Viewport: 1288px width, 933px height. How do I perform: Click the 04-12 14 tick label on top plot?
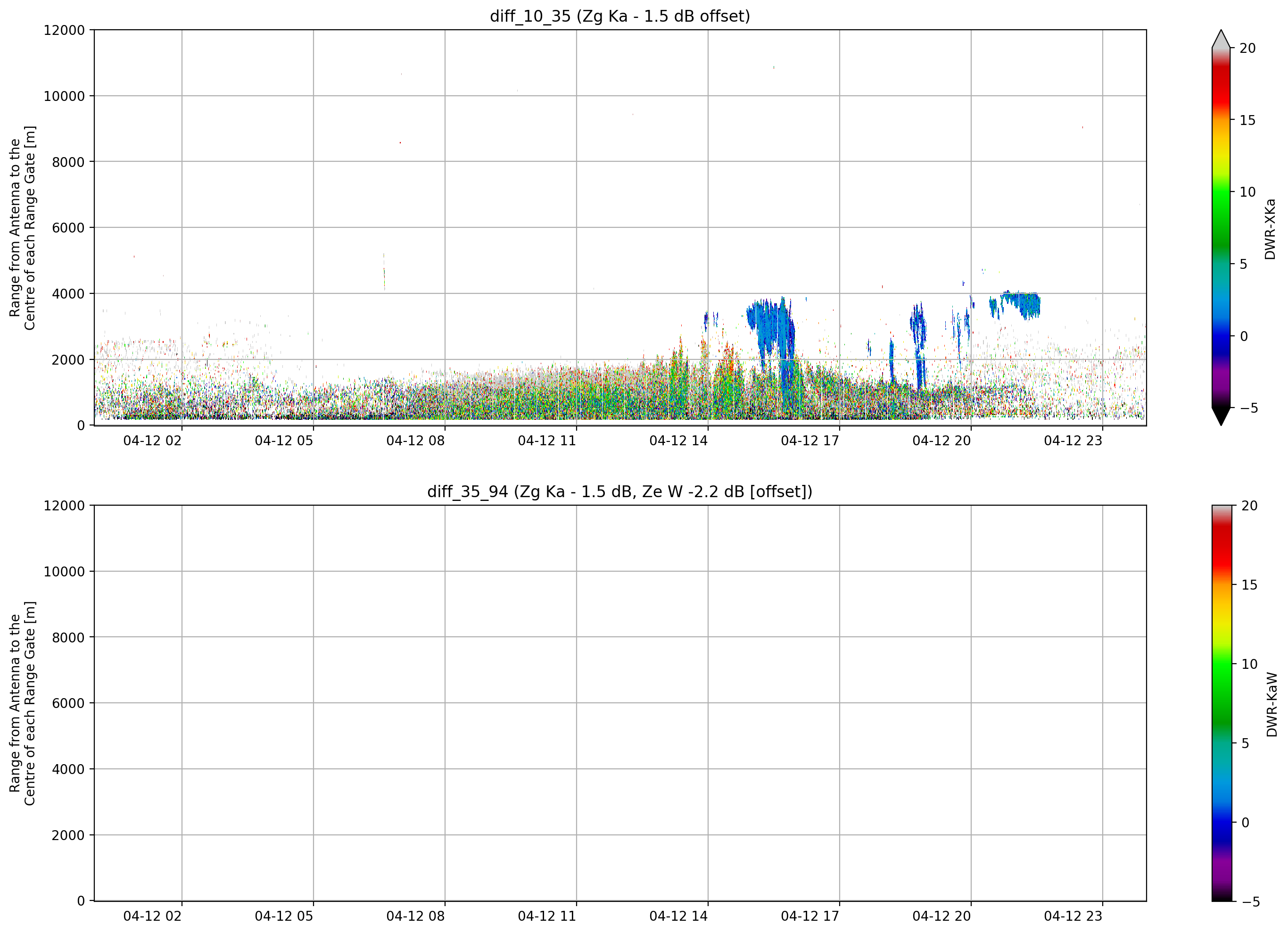click(678, 441)
